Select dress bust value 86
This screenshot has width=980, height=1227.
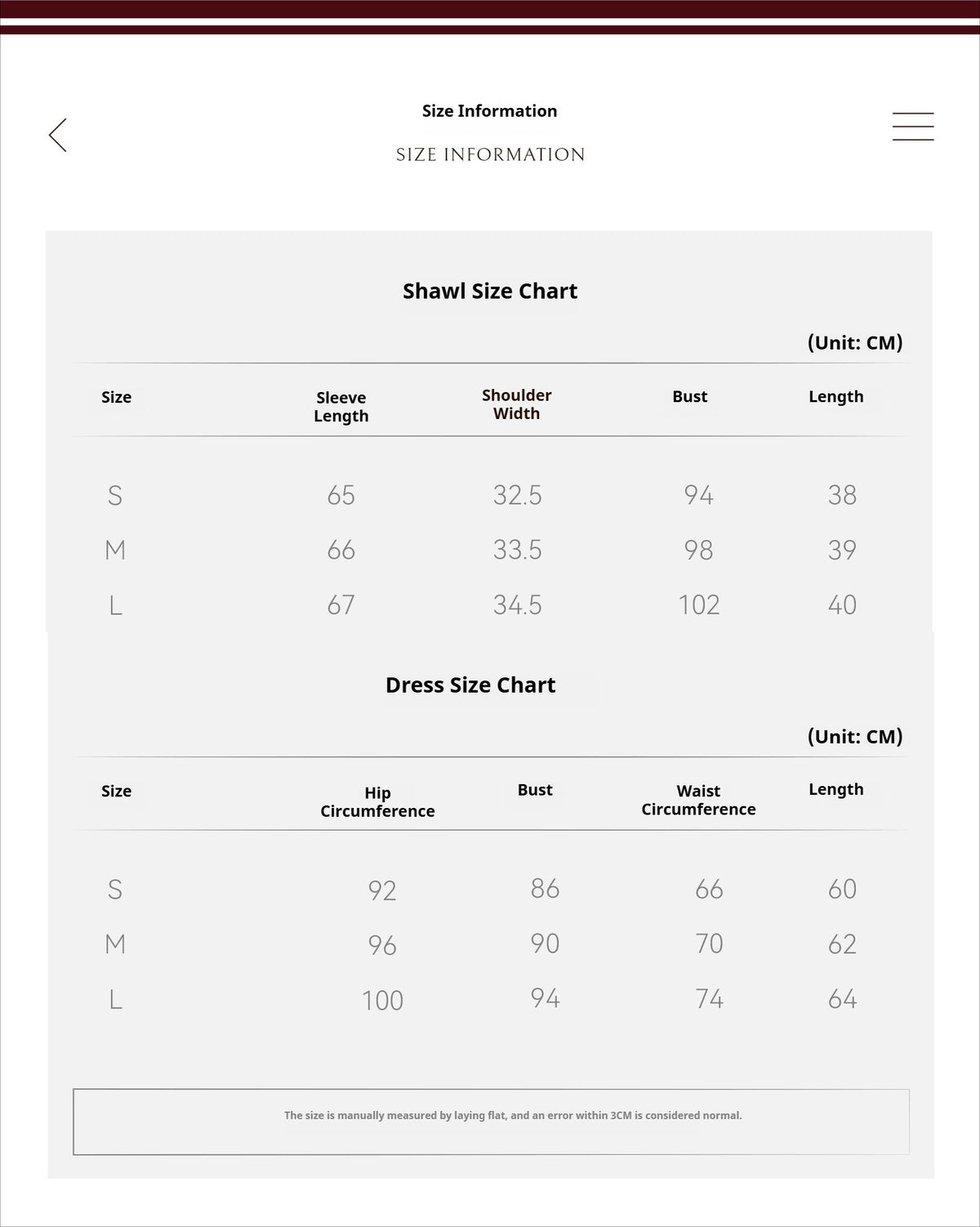tap(545, 888)
